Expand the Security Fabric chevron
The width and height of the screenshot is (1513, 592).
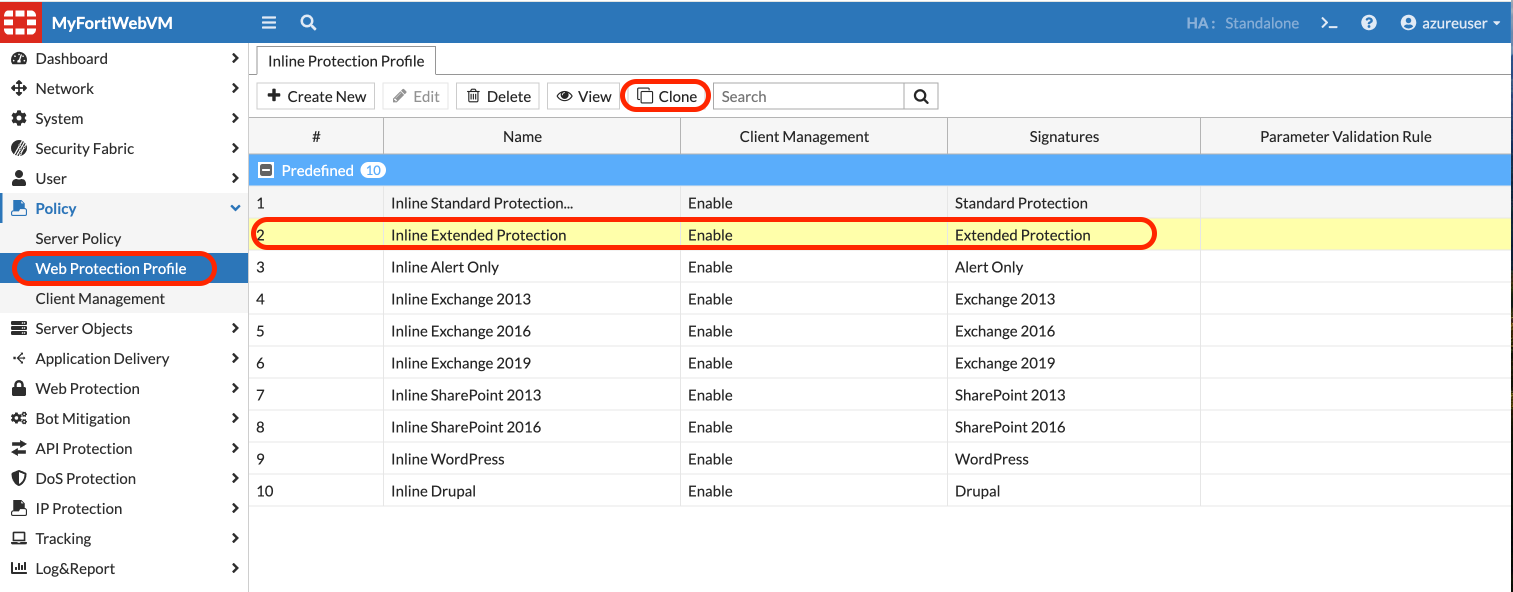point(235,149)
